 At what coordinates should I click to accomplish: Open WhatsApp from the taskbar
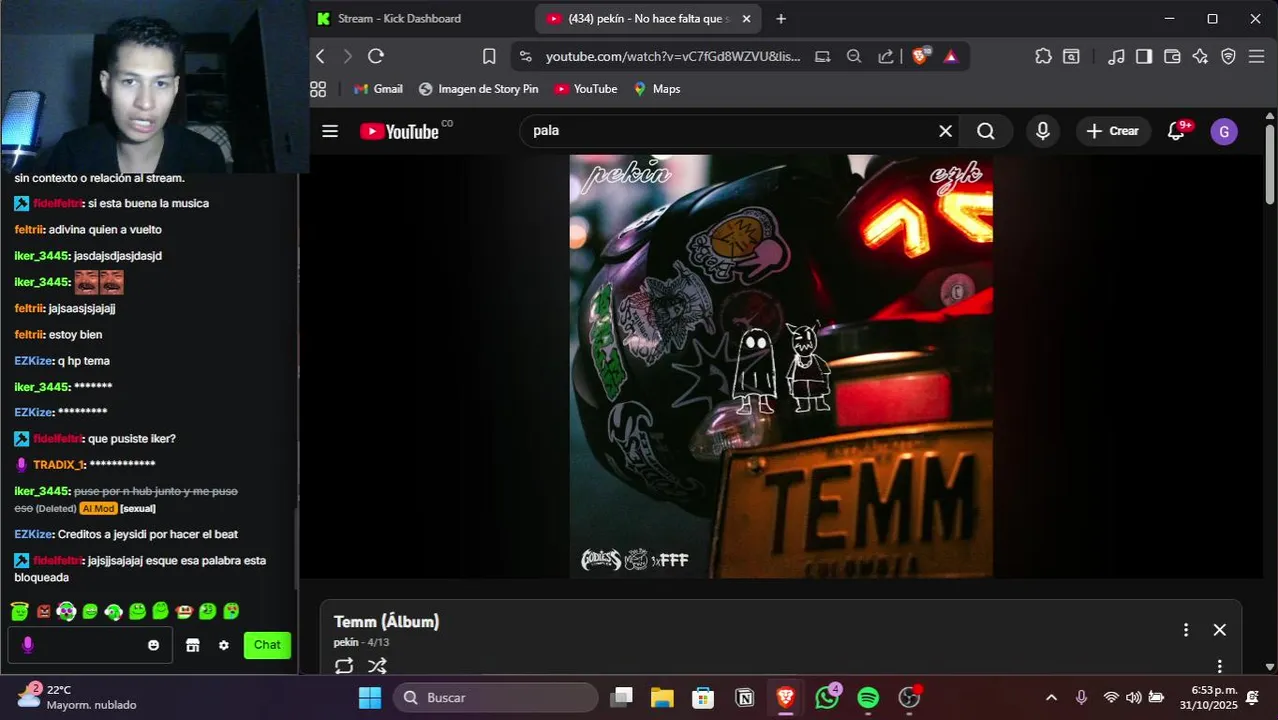tap(828, 697)
